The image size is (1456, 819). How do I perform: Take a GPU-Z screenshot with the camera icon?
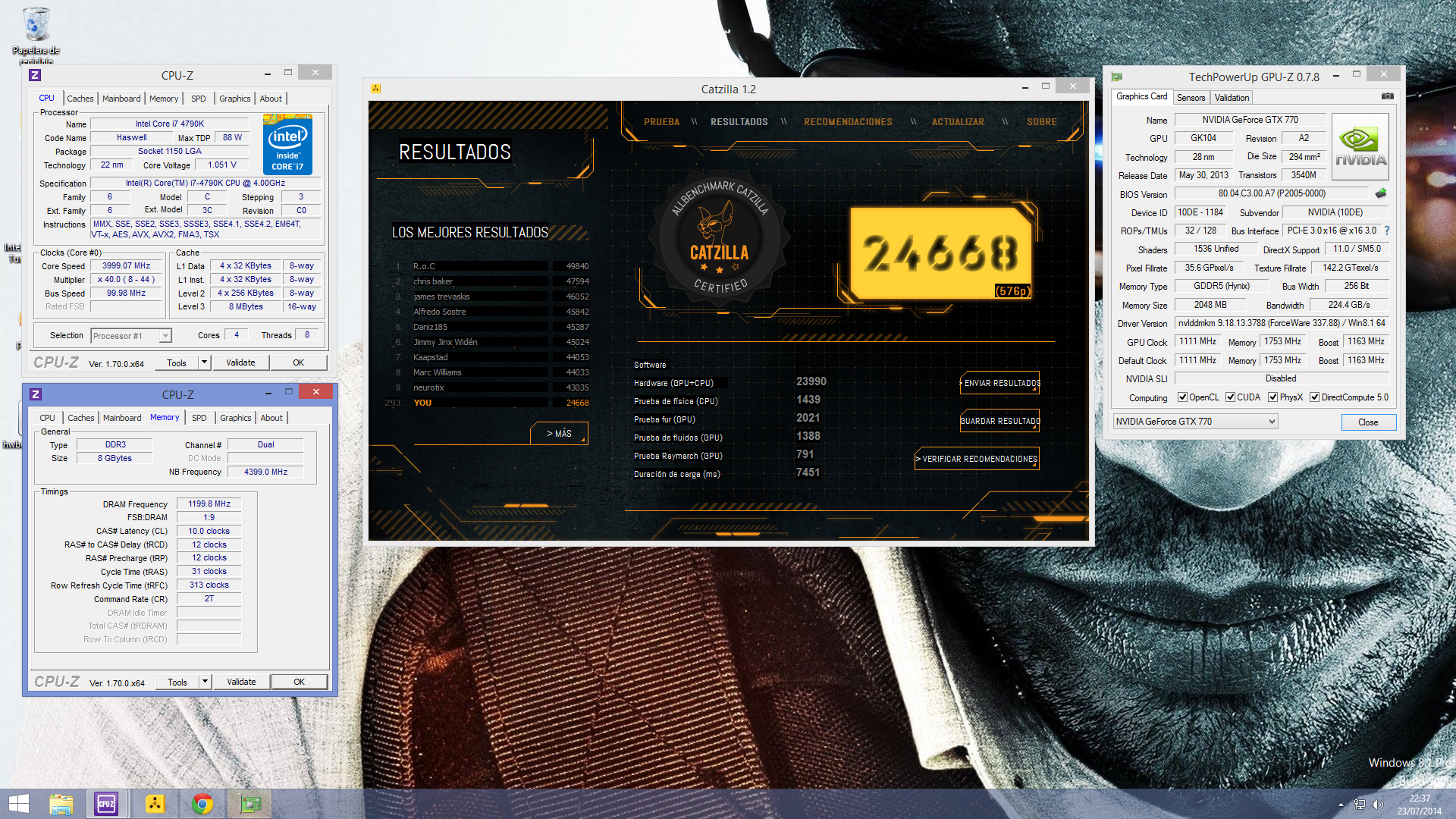click(1387, 96)
